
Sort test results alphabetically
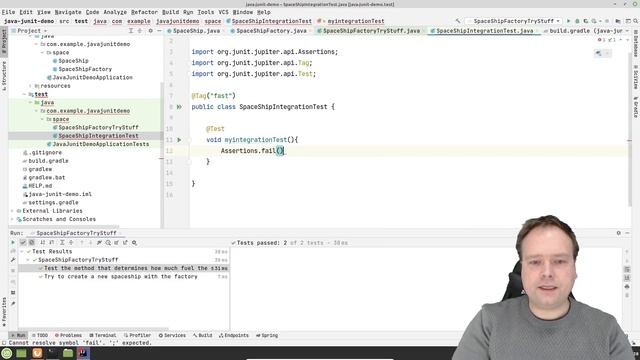click(42, 242)
